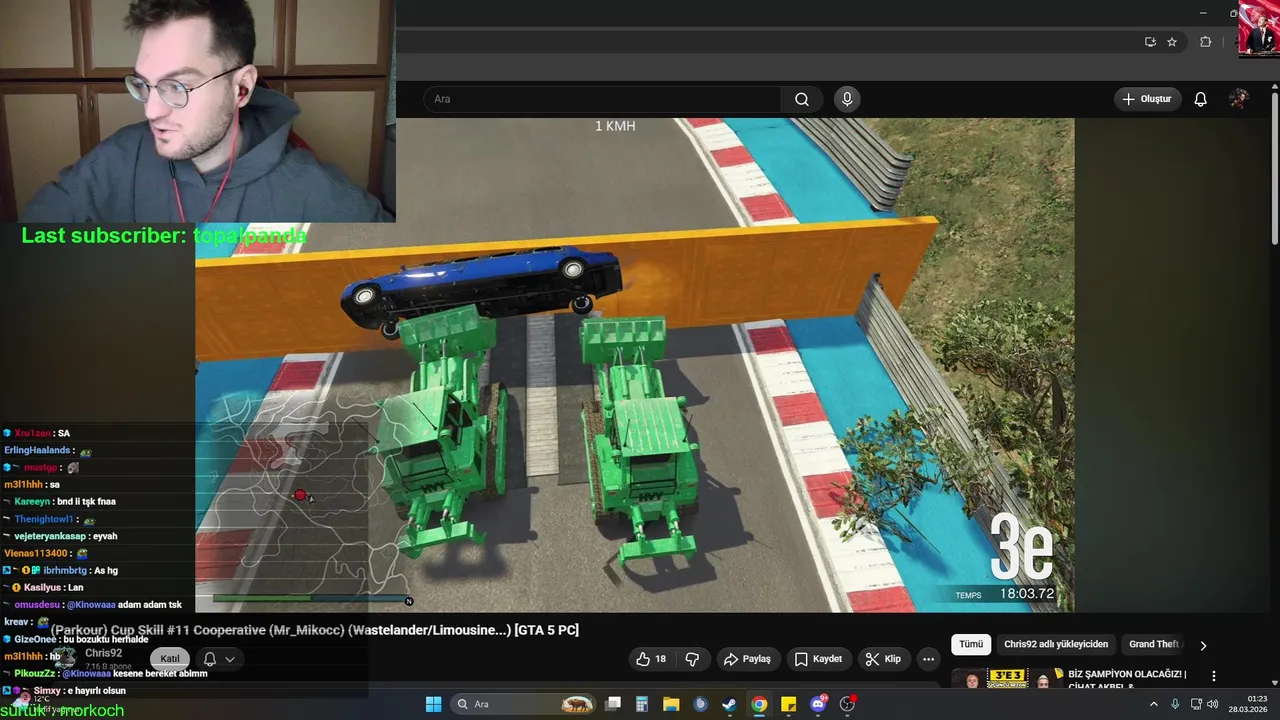Open OBS Studio from the taskbar

[x=847, y=704]
